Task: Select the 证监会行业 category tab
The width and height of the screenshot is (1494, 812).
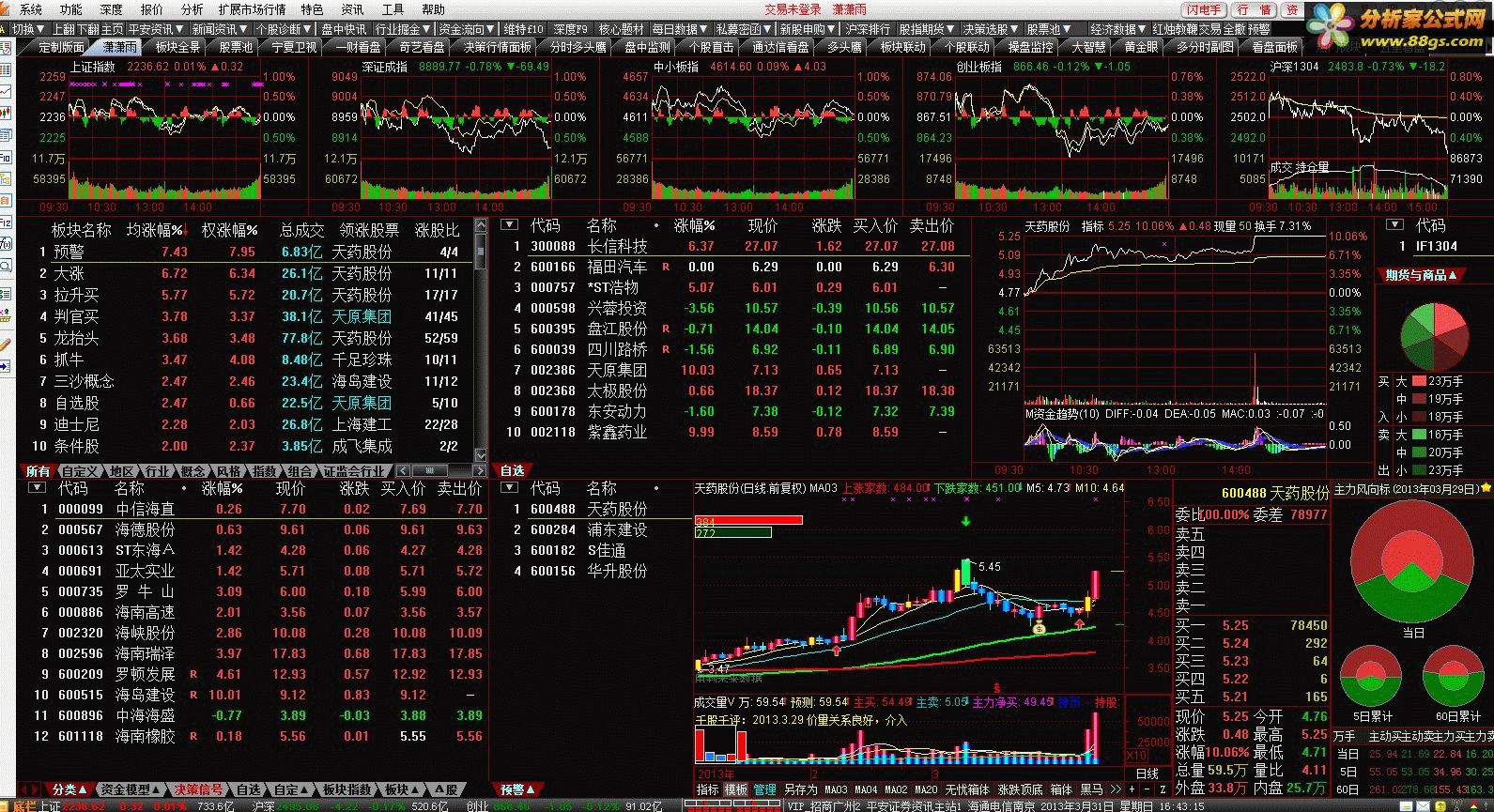Action: 354,471
